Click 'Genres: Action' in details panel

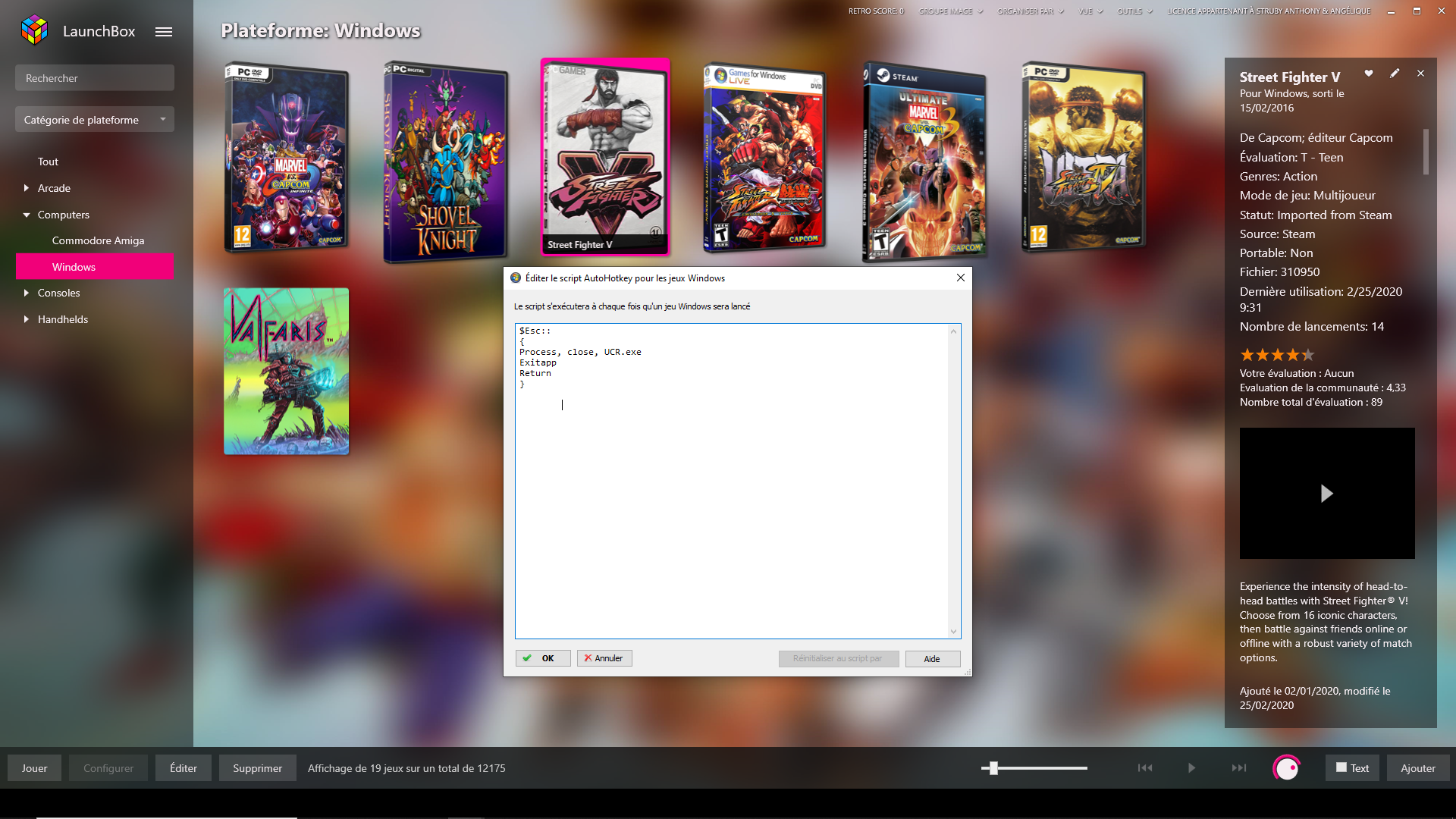(x=1279, y=177)
